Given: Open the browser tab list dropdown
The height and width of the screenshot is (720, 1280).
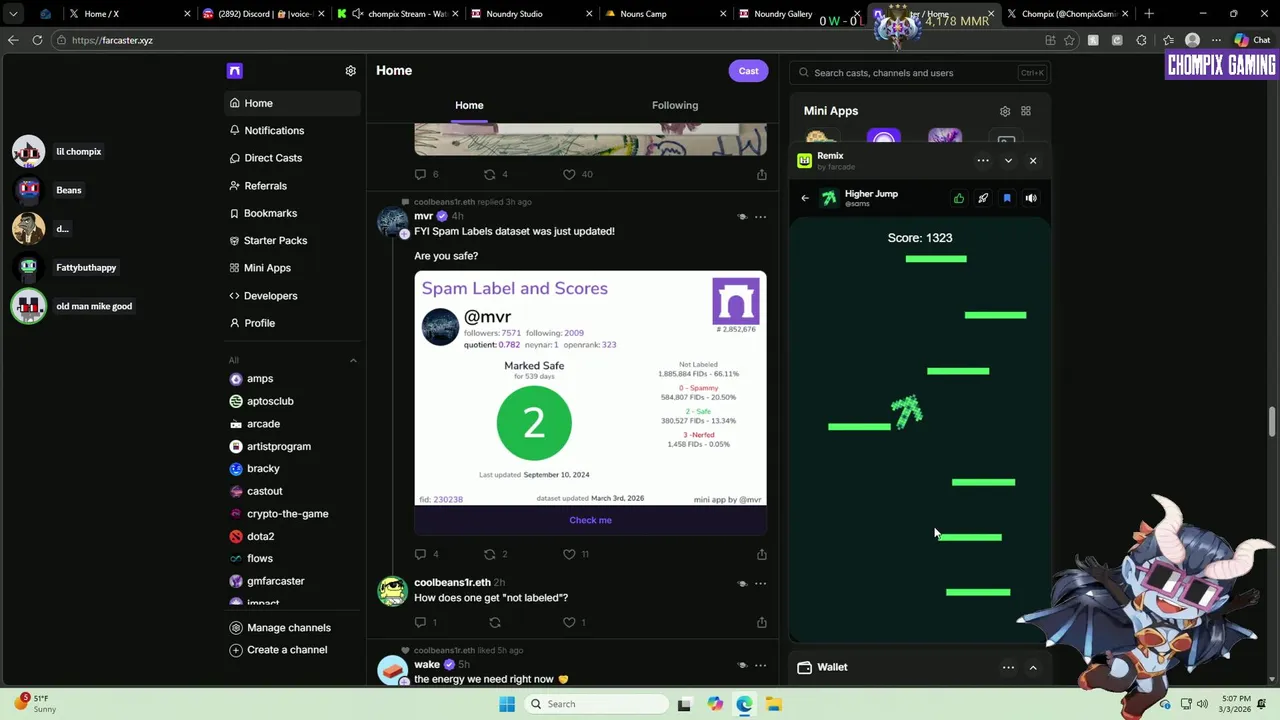Looking at the screenshot, I should click(x=13, y=14).
